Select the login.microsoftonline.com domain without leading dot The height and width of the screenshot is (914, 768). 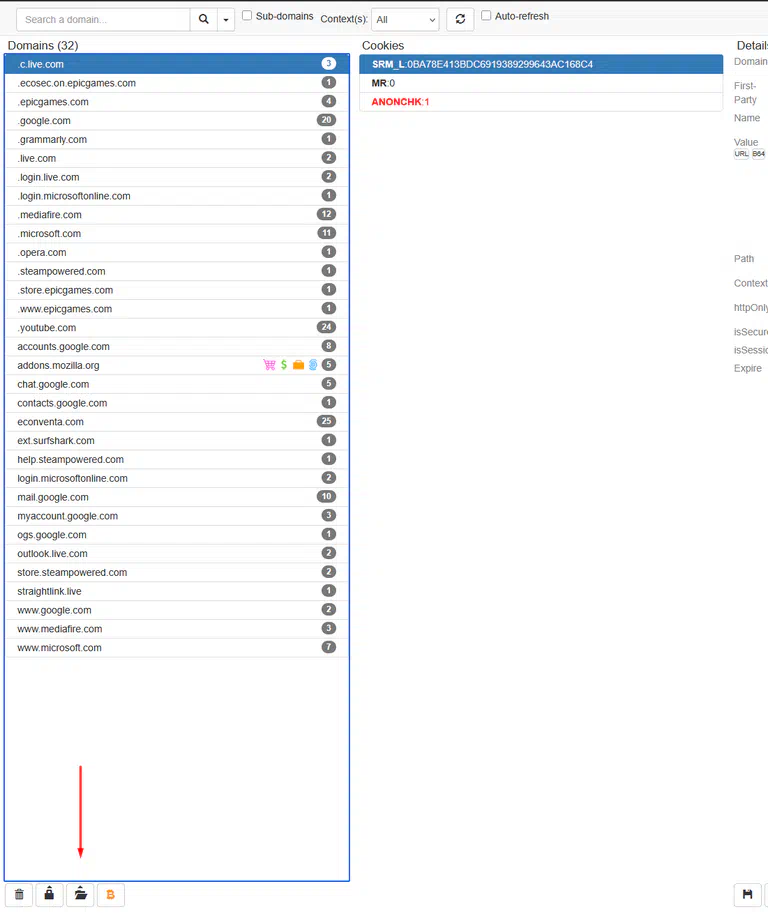(x=177, y=478)
